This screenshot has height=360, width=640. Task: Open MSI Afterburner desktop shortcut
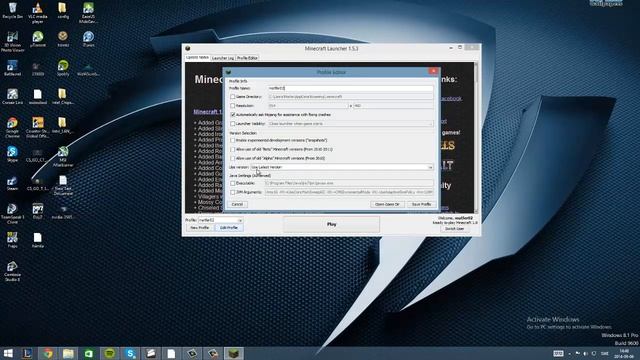(62, 156)
